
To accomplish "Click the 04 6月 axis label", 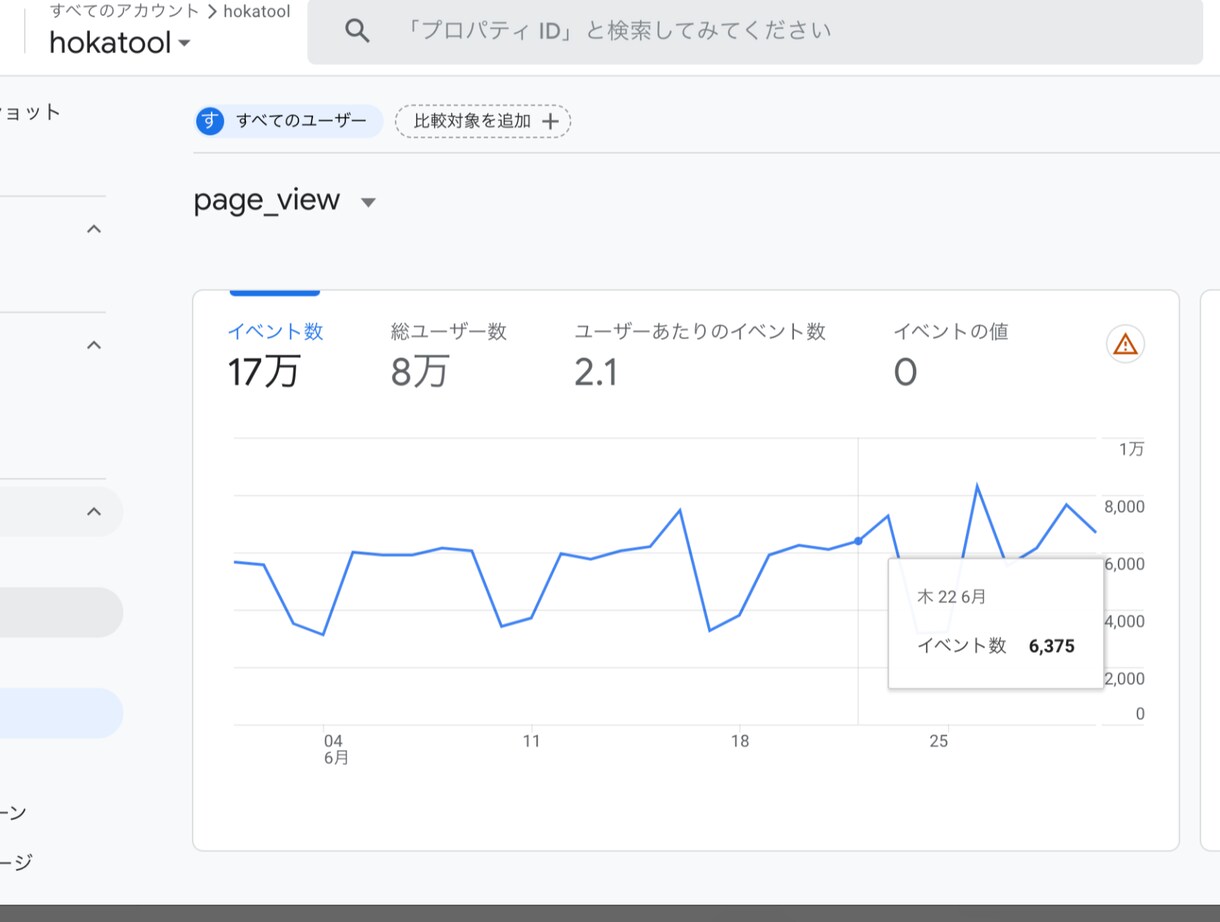I will point(336,749).
